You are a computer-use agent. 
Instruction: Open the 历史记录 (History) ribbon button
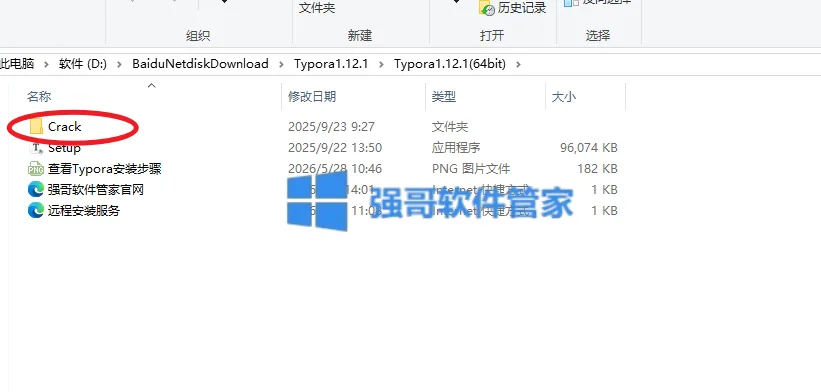pos(513,8)
